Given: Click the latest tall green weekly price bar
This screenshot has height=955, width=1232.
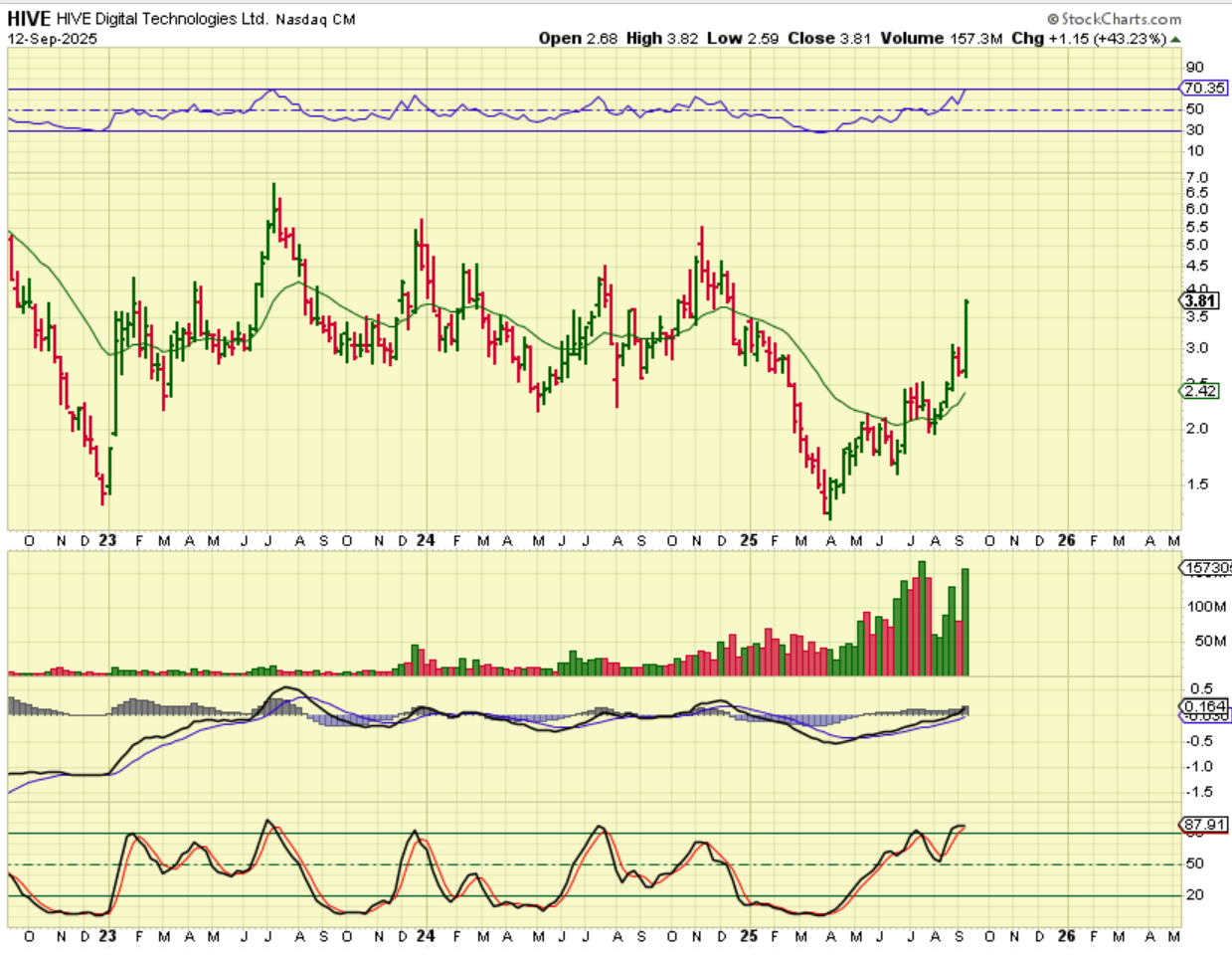Looking at the screenshot, I should (966, 338).
